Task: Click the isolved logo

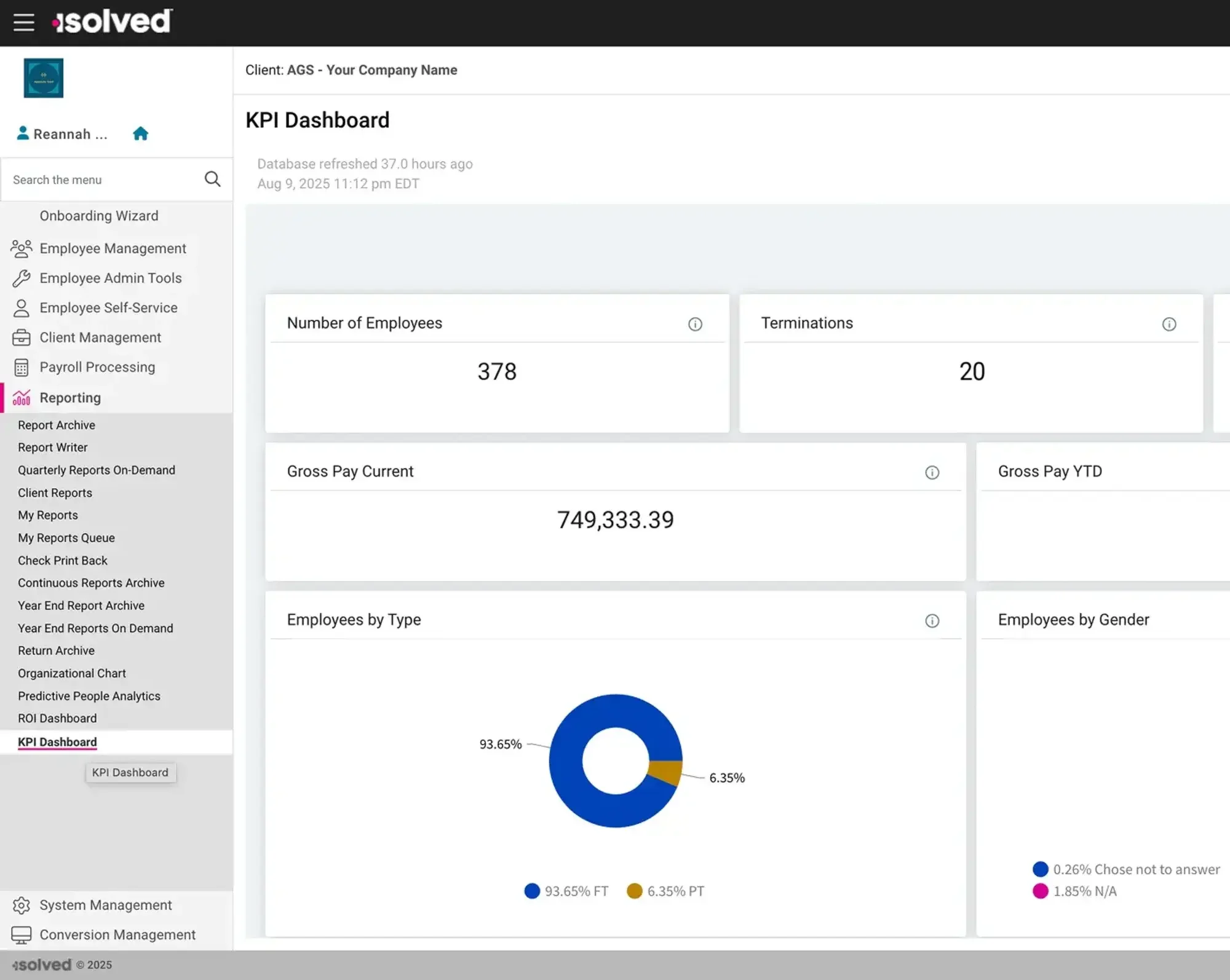Action: point(112,21)
